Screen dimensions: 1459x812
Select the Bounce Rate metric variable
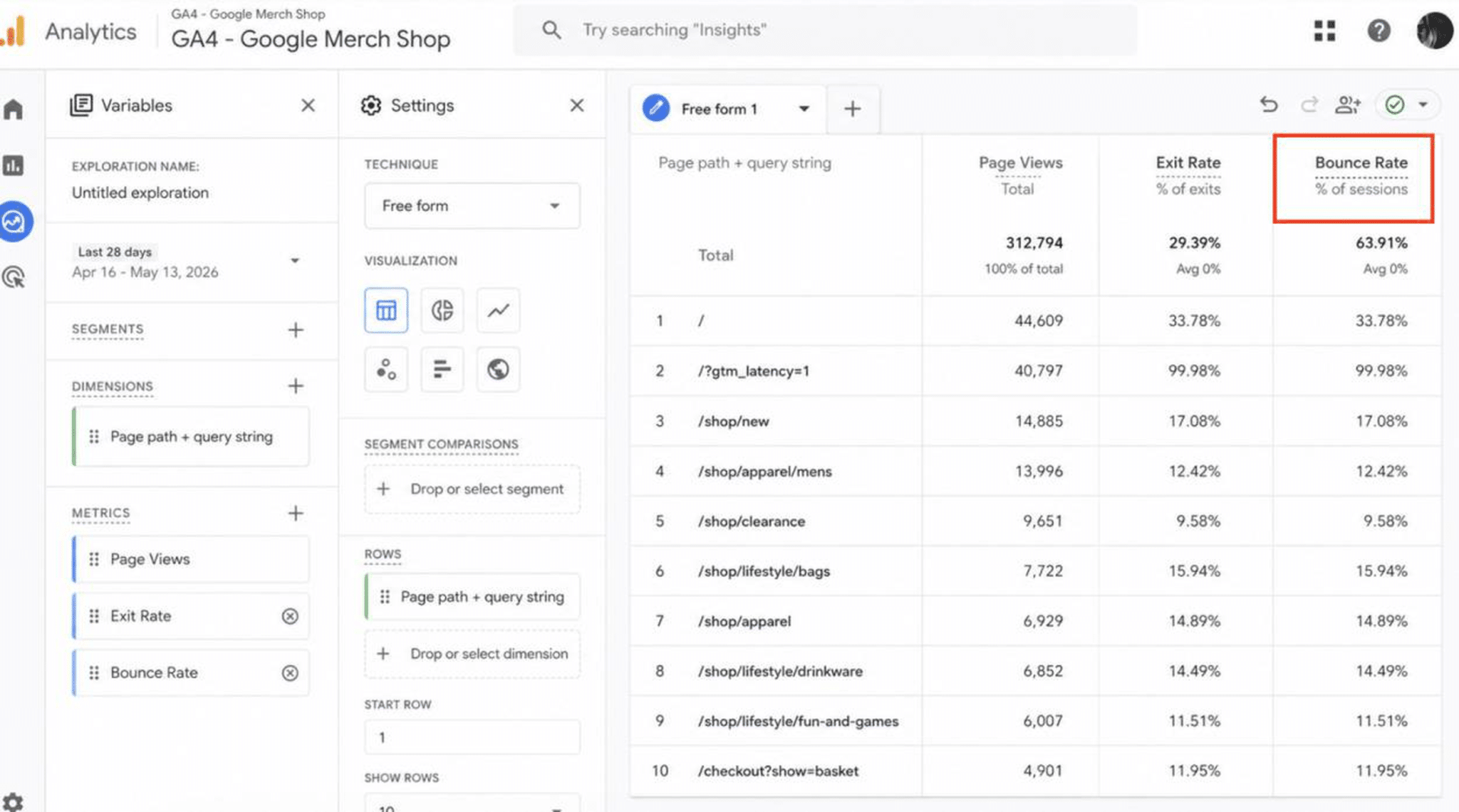(x=191, y=673)
